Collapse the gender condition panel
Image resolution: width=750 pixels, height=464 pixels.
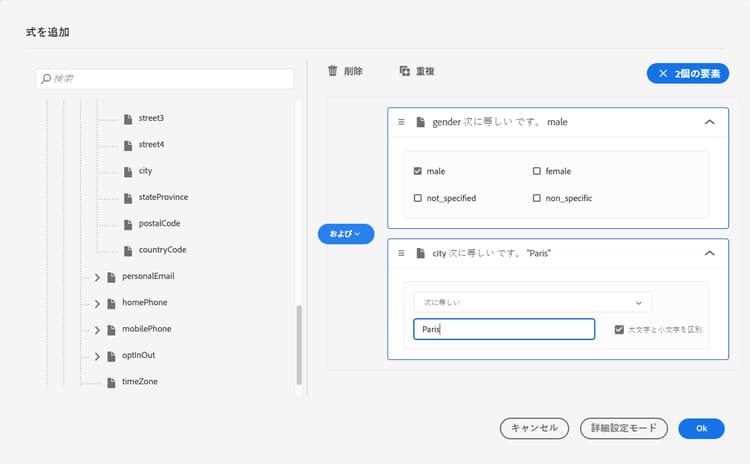(x=709, y=122)
